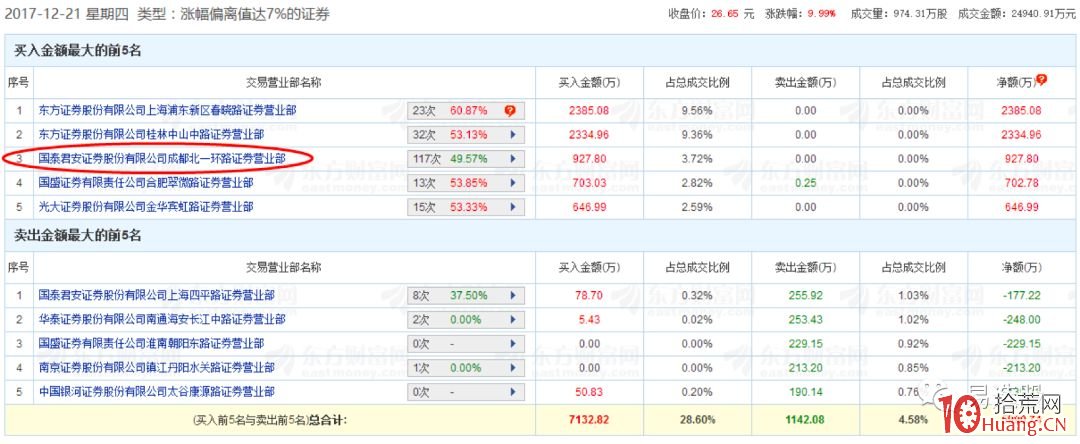The image size is (1080, 444).
Task: Open 光大证券金华宾虹路证券营业部 link
Action: click(x=145, y=207)
